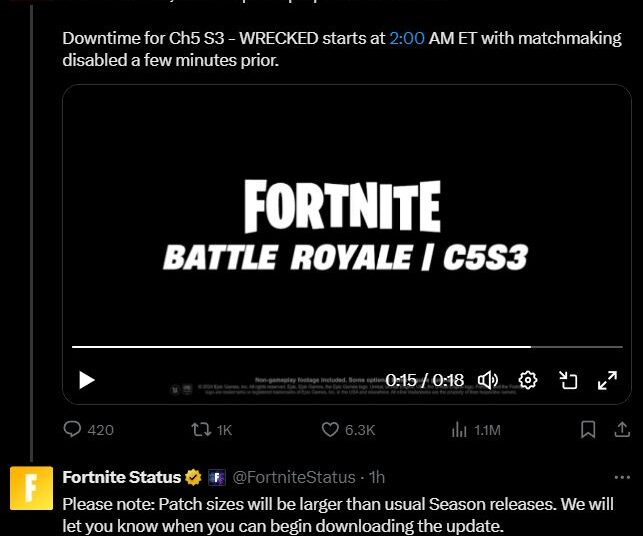Click the video progress bar
Image resolution: width=643 pixels, height=536 pixels.
(x=347, y=347)
